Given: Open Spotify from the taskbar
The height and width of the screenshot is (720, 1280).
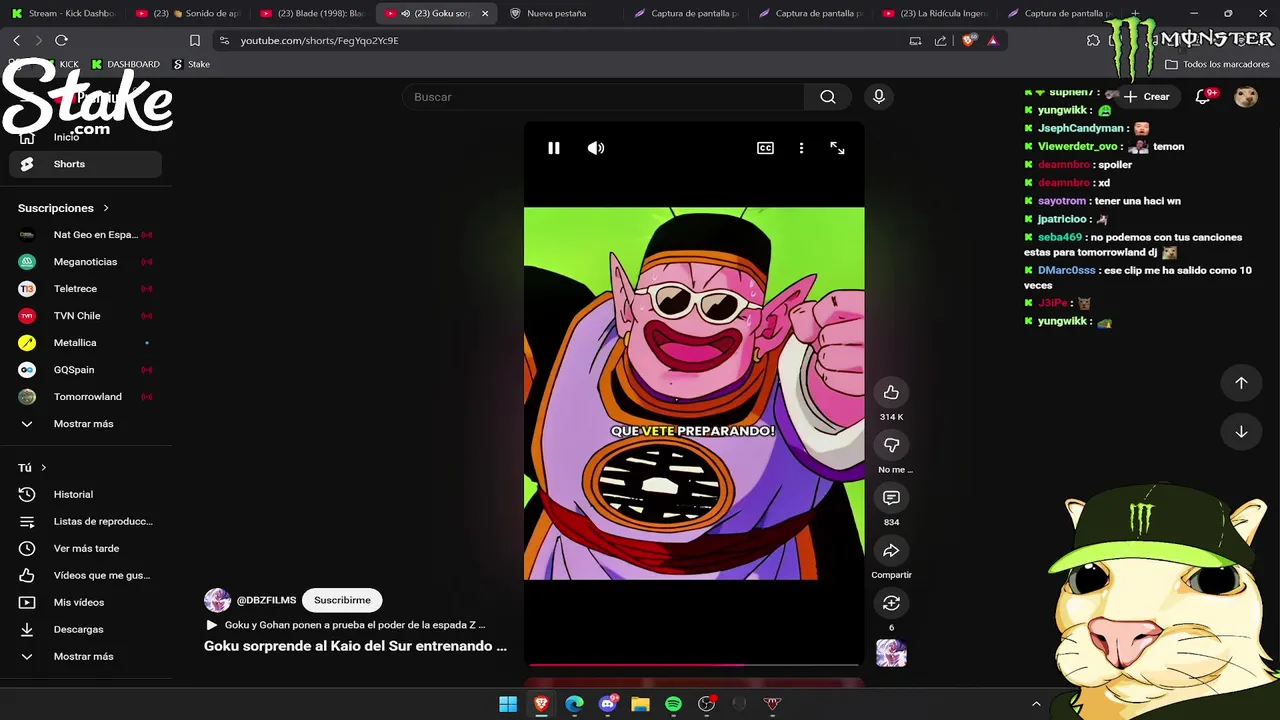Looking at the screenshot, I should tap(673, 704).
